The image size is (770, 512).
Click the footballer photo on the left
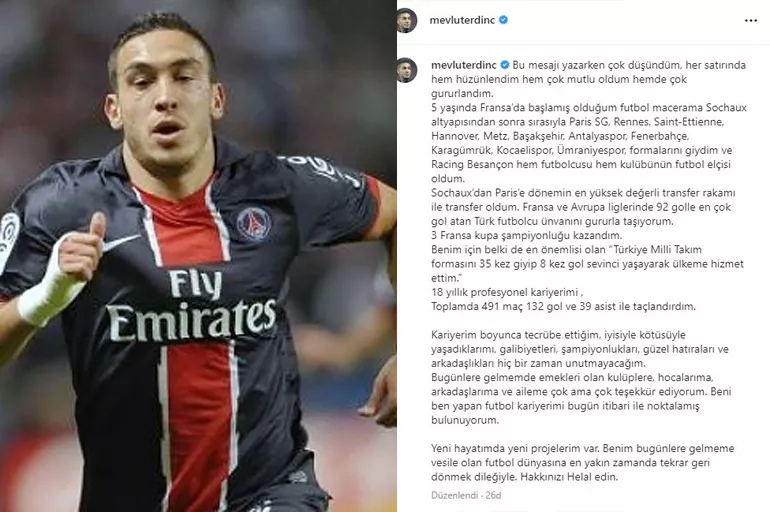point(198,256)
